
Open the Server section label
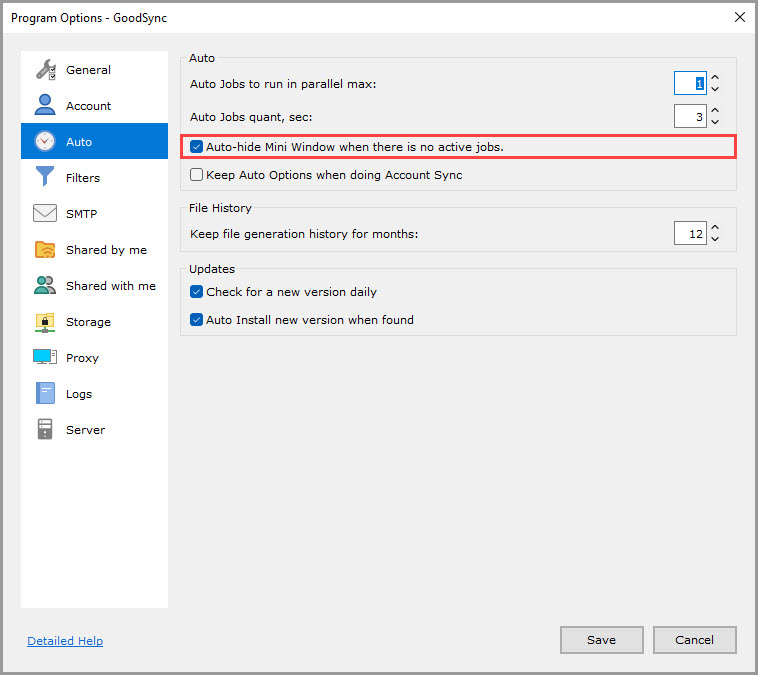[x=85, y=430]
